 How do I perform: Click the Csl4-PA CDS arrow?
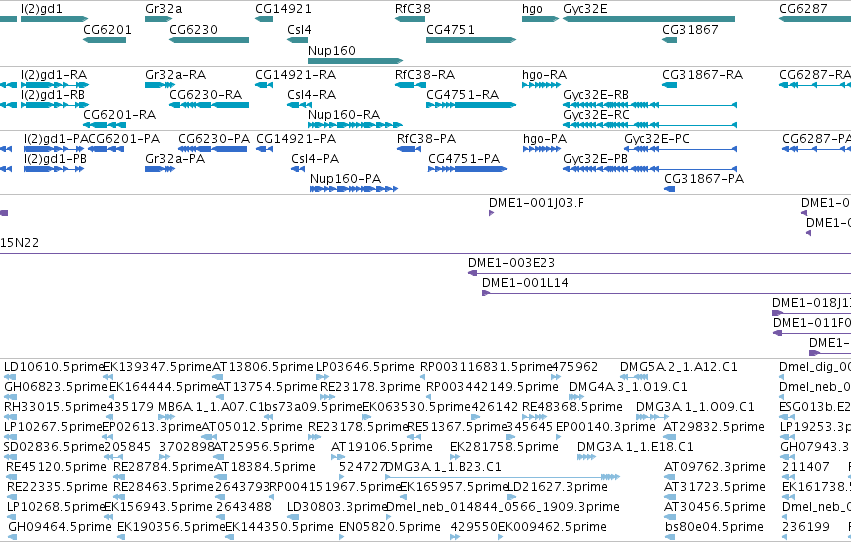click(x=298, y=169)
